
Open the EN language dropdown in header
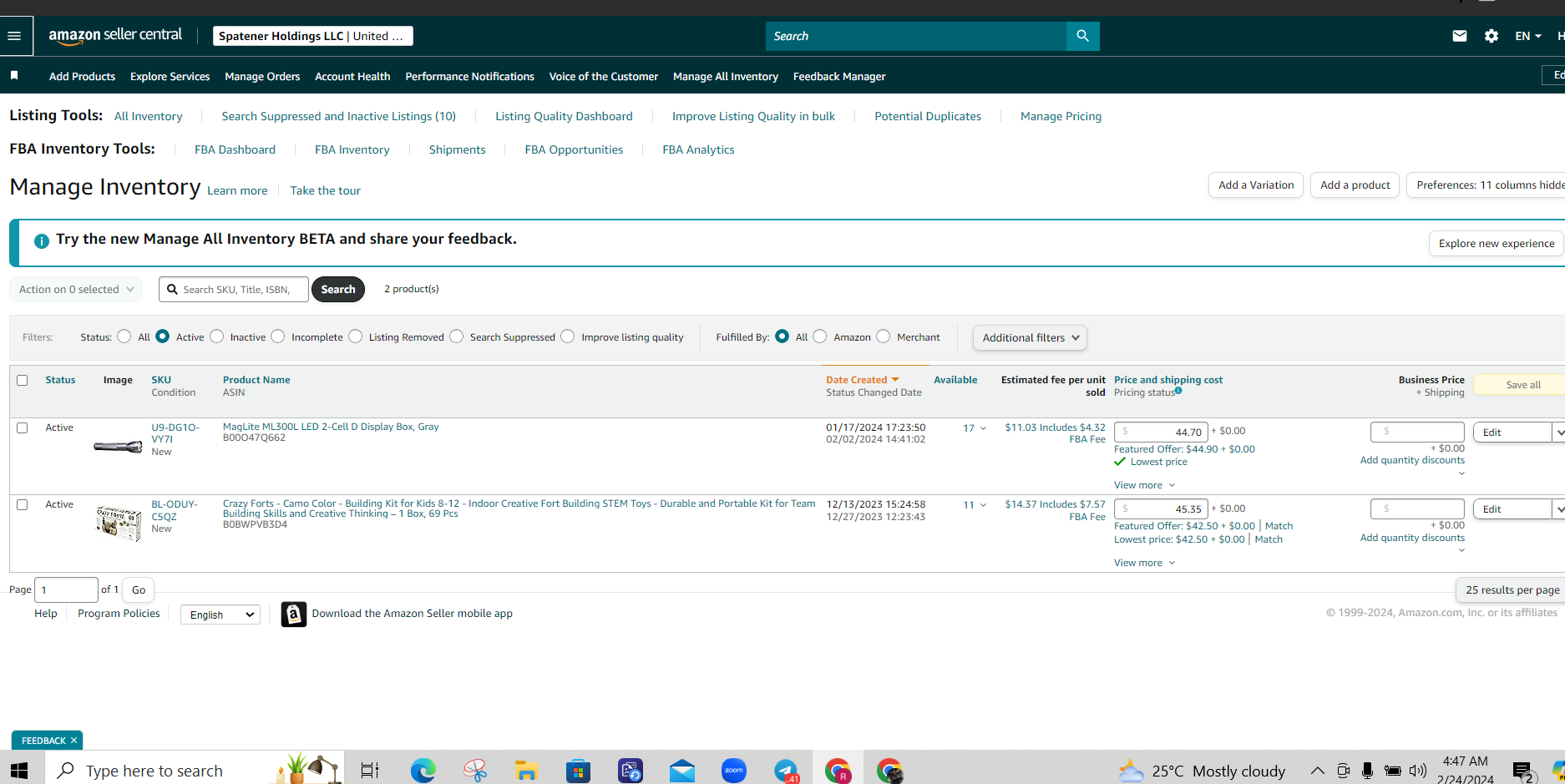(1528, 36)
